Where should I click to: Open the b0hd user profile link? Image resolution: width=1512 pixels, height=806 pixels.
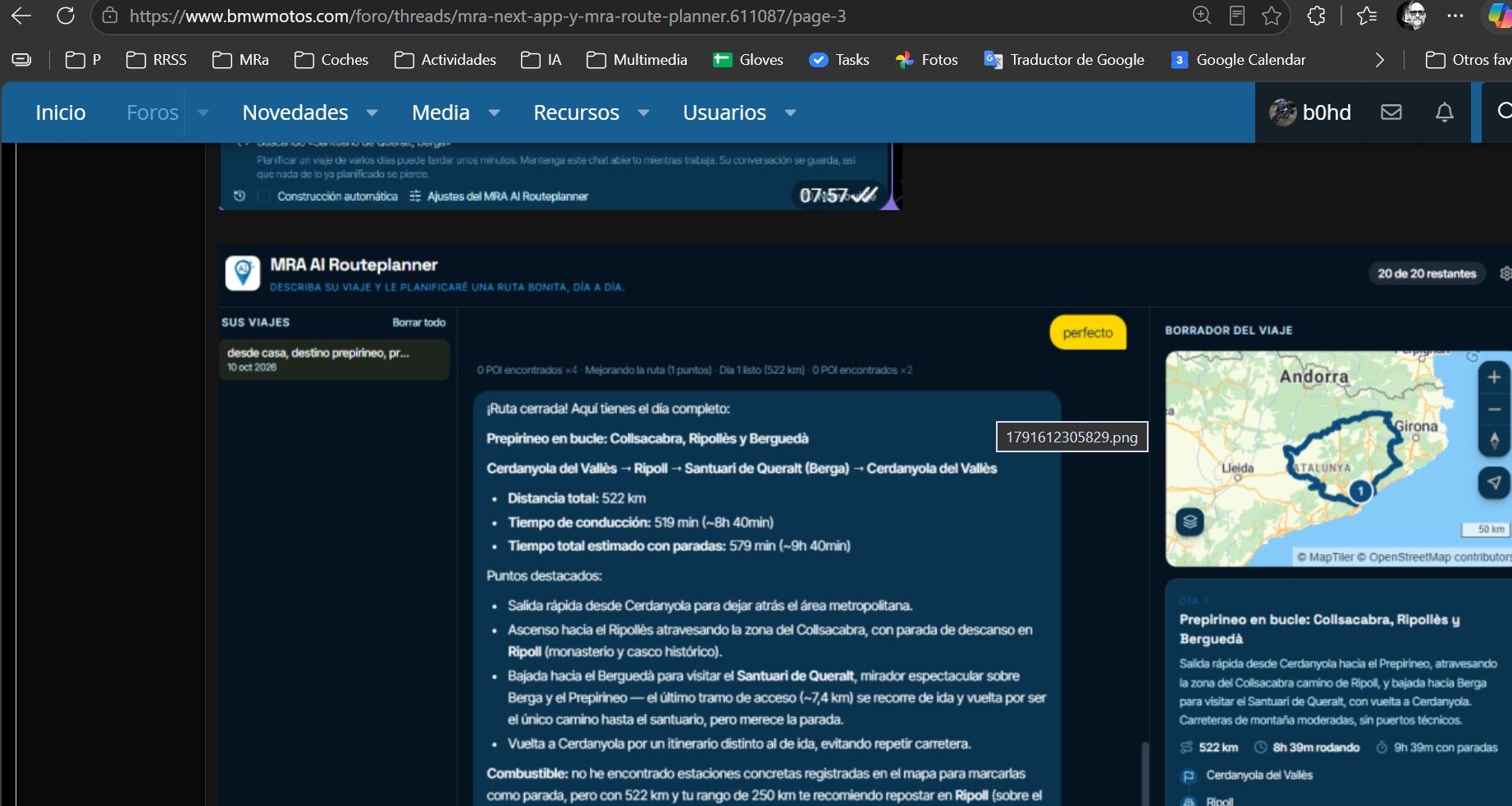[x=1310, y=112]
